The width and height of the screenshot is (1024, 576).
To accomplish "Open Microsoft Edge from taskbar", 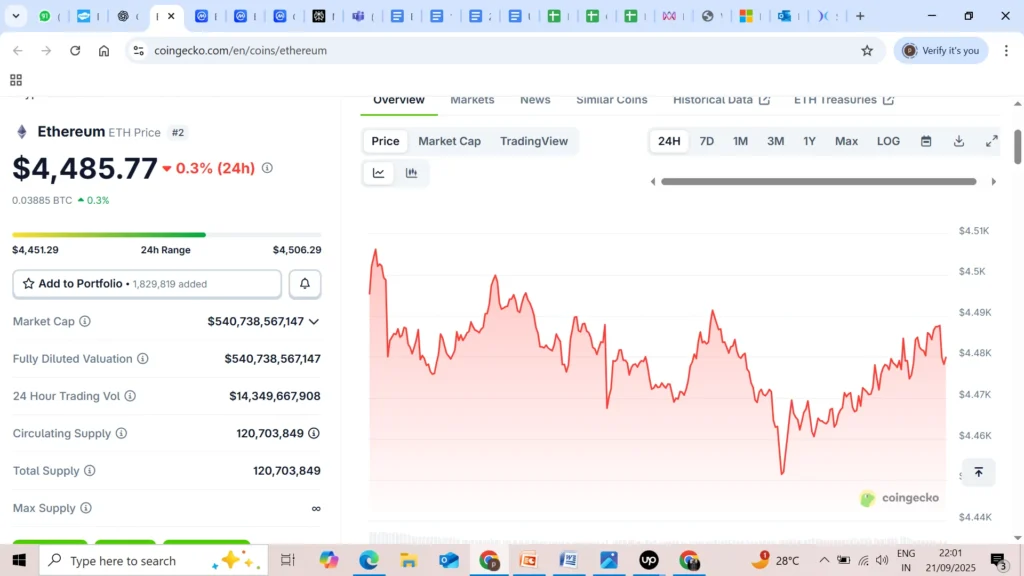I will (369, 560).
